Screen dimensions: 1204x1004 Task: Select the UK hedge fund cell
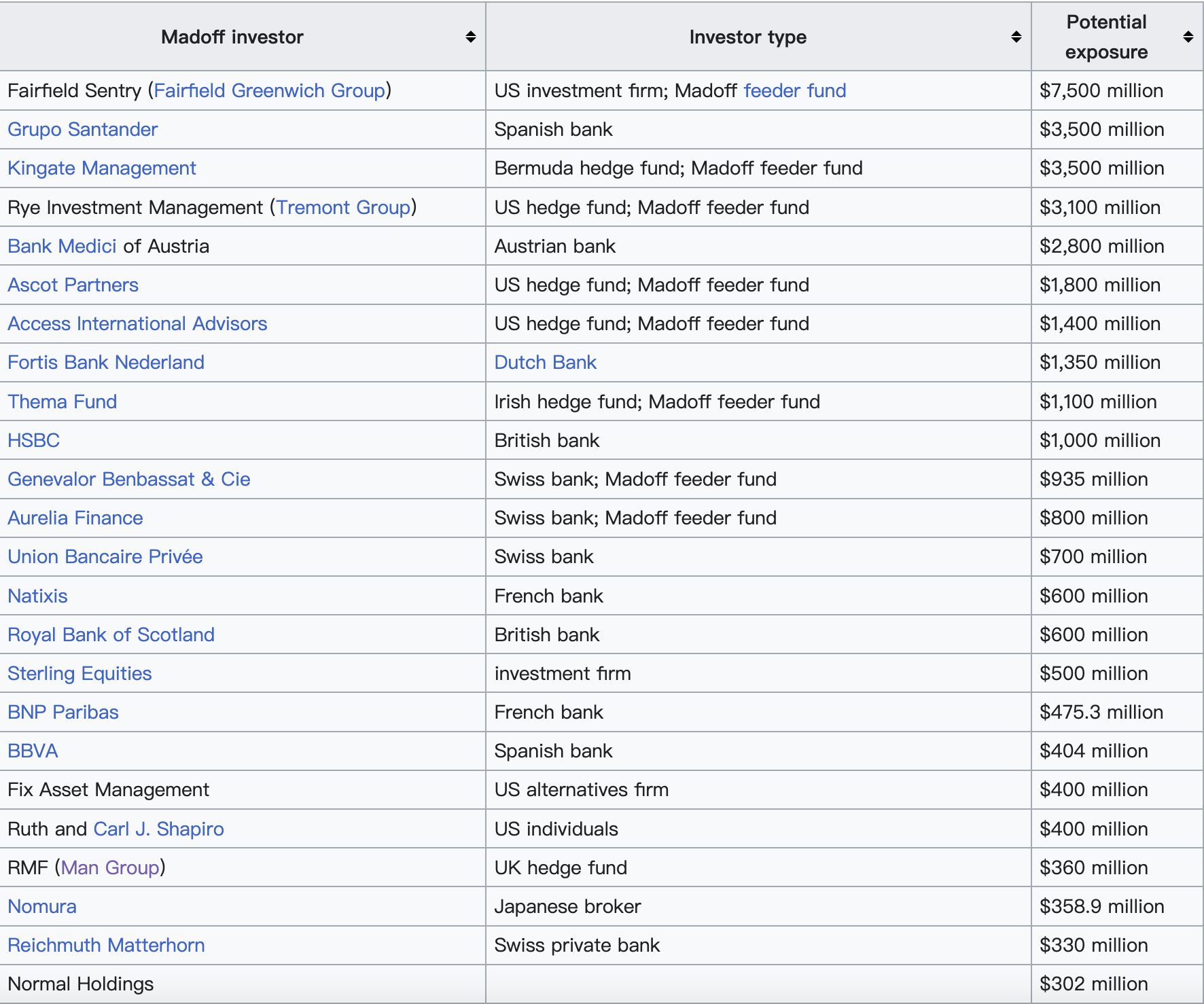pos(758,867)
